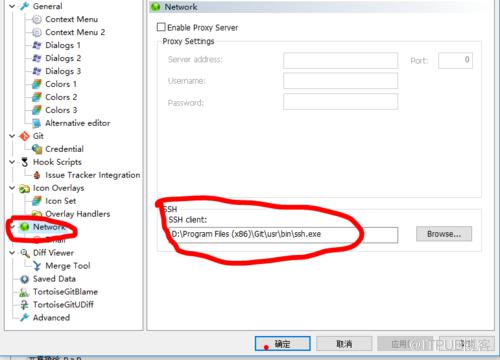This screenshot has height=360, width=500.
Task: Select the Colors 1 icon
Action: [x=37, y=84]
